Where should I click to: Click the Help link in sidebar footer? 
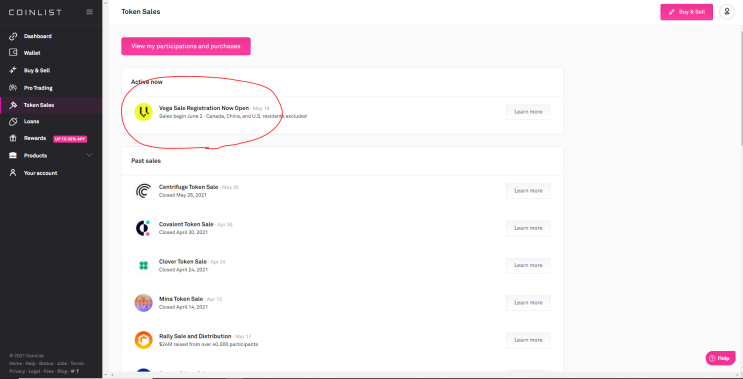[30, 363]
